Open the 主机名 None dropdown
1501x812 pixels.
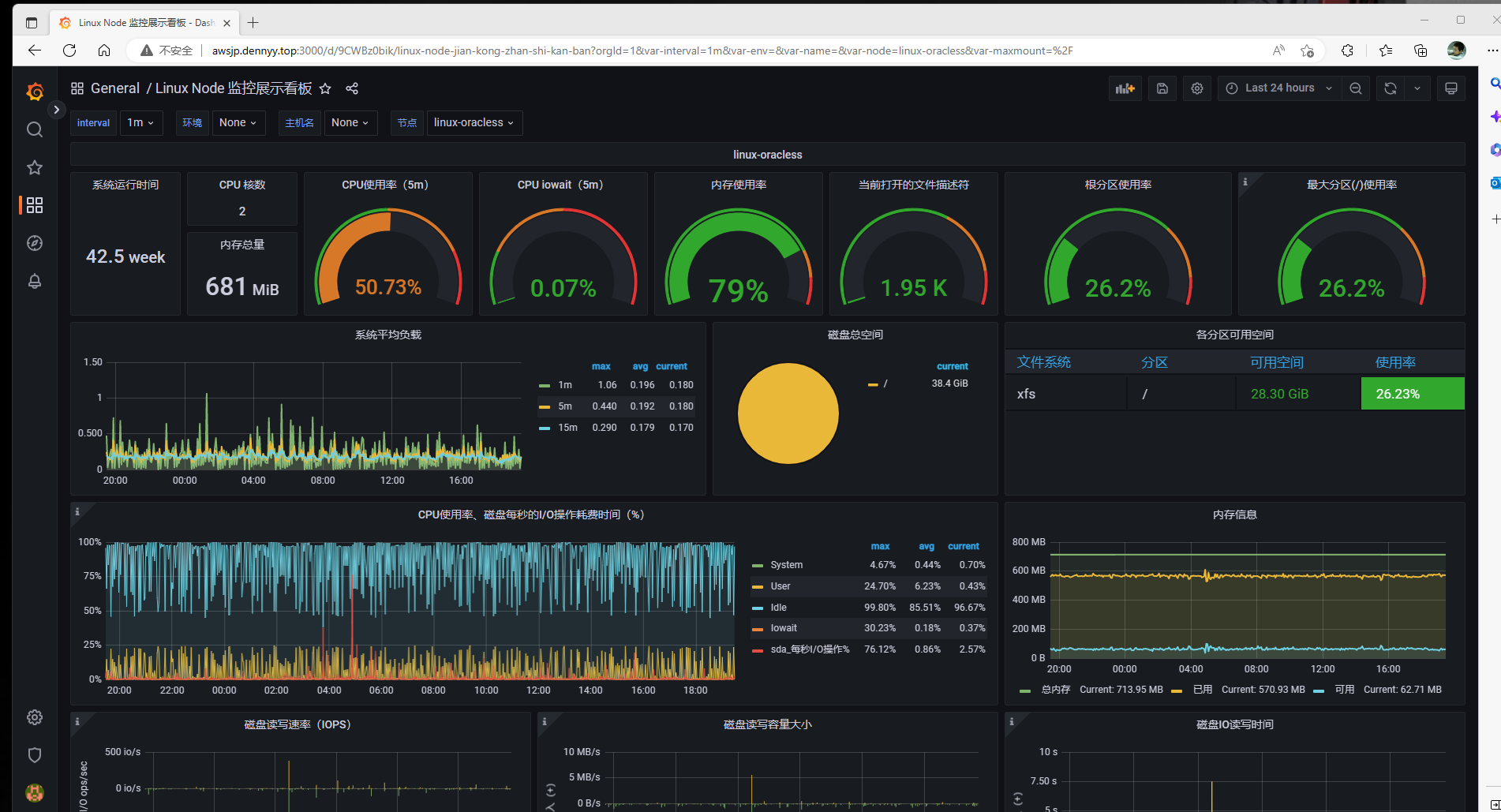(x=350, y=122)
